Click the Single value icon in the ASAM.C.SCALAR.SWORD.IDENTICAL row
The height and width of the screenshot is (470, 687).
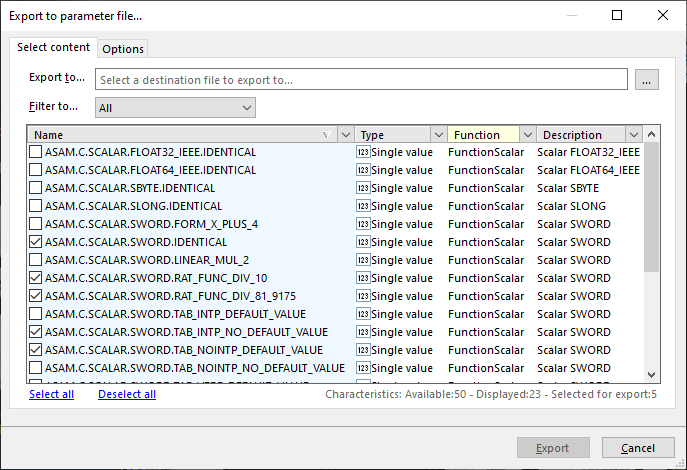click(363, 242)
